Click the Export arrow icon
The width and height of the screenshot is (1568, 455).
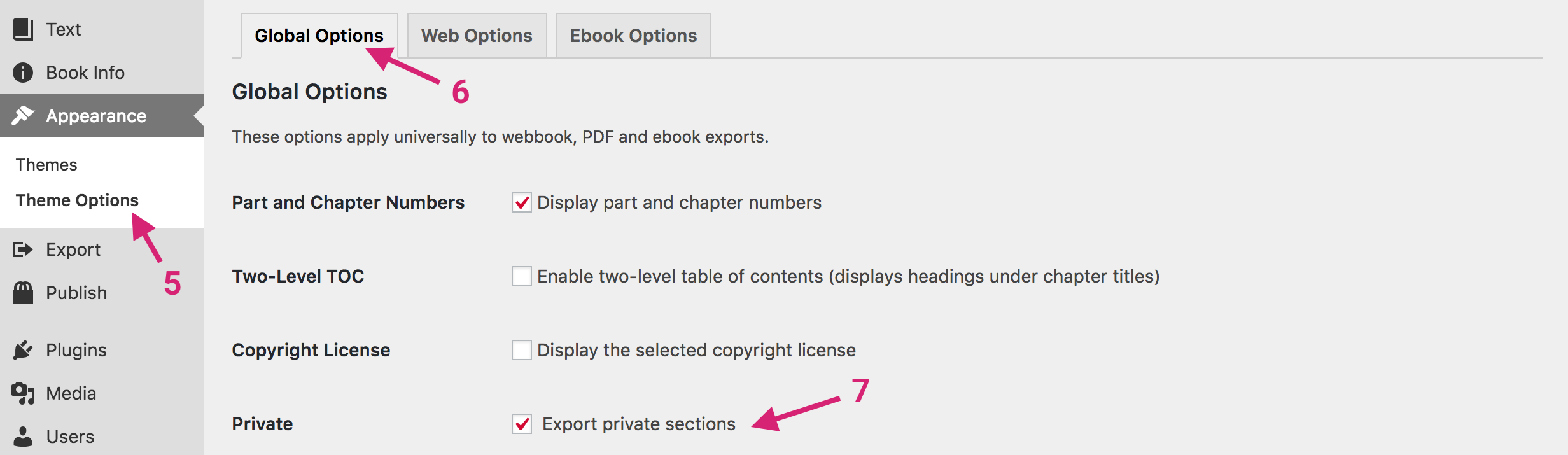pos(23,249)
